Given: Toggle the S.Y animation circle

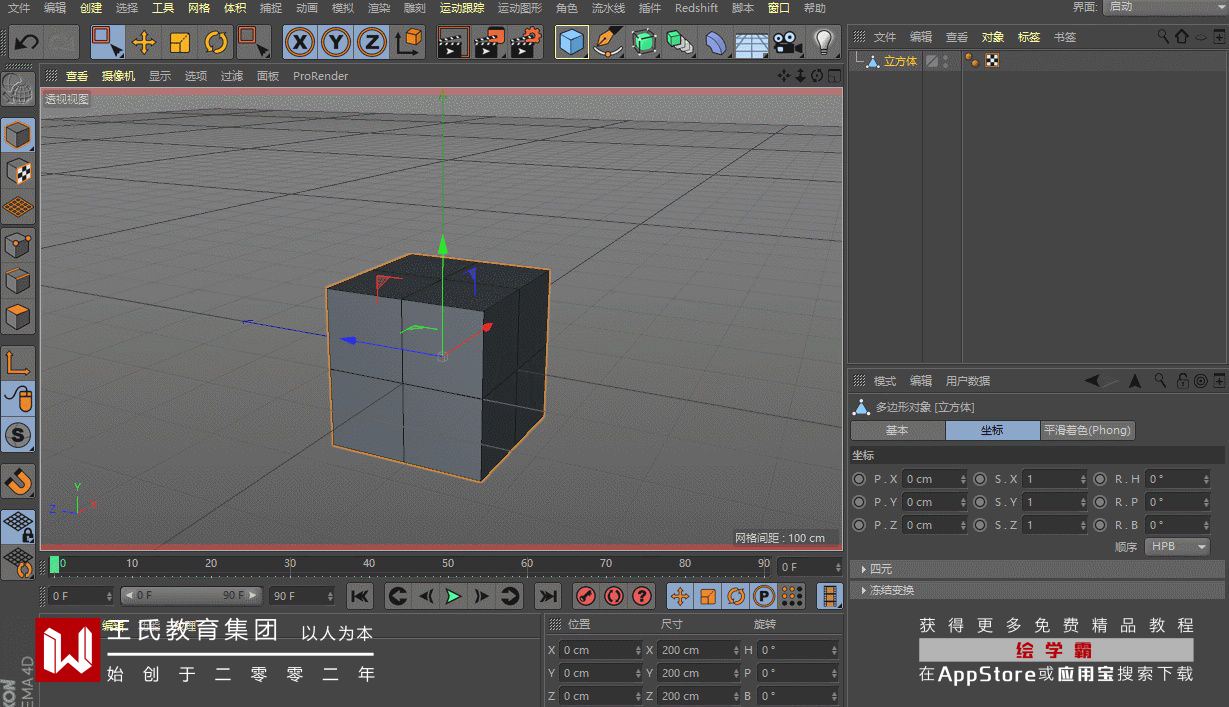Looking at the screenshot, I should tap(980, 502).
